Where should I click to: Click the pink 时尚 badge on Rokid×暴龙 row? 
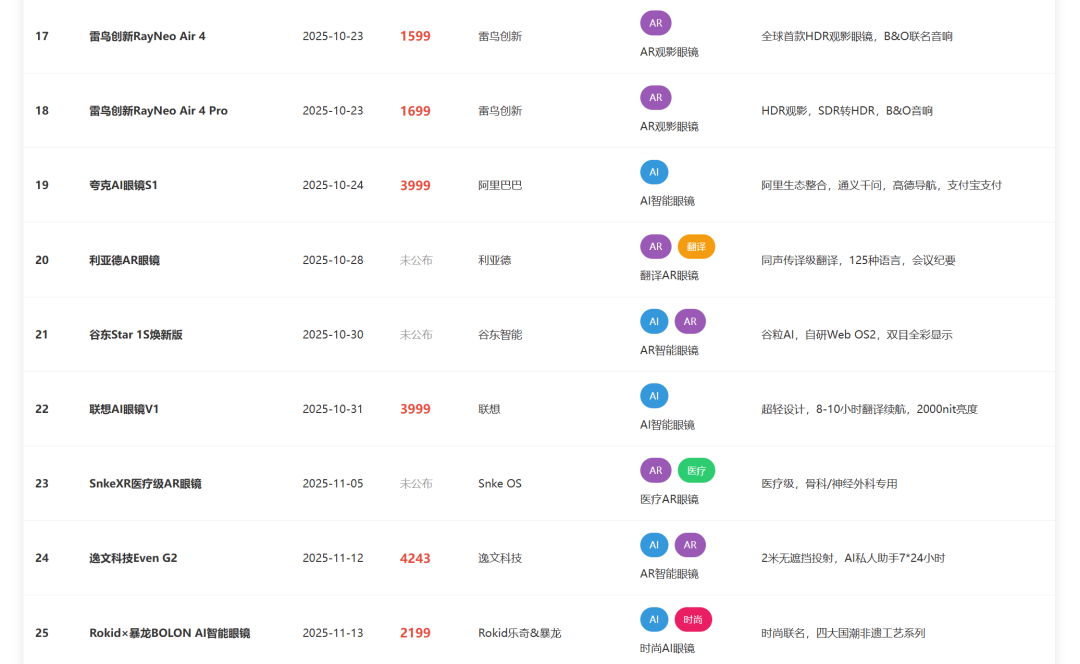(x=693, y=619)
